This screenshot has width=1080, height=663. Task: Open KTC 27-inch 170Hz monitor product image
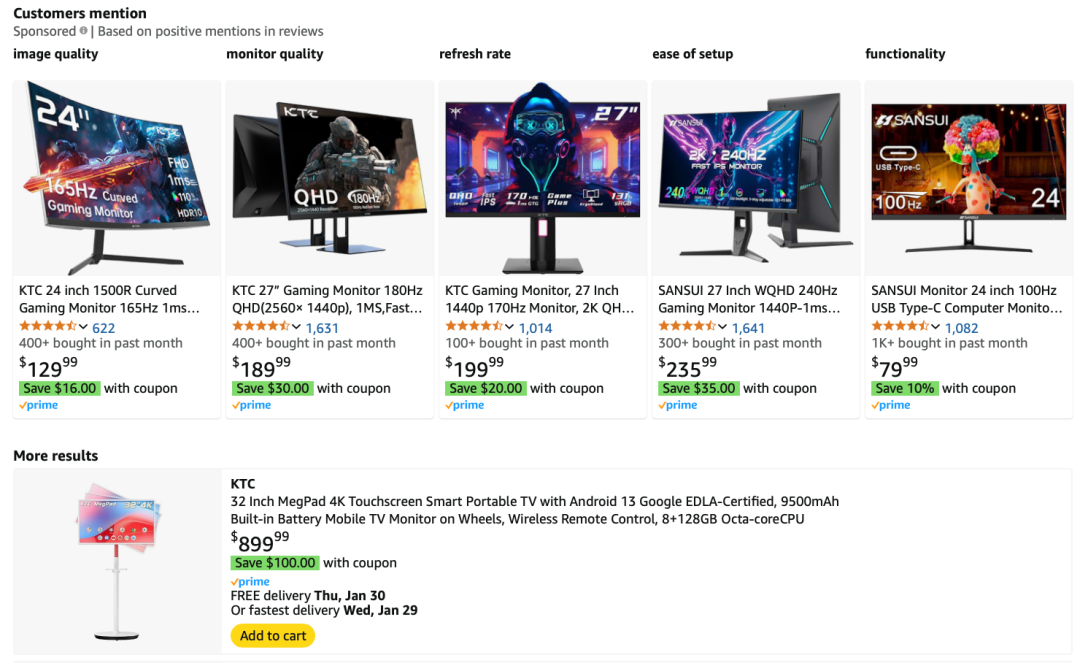(543, 178)
